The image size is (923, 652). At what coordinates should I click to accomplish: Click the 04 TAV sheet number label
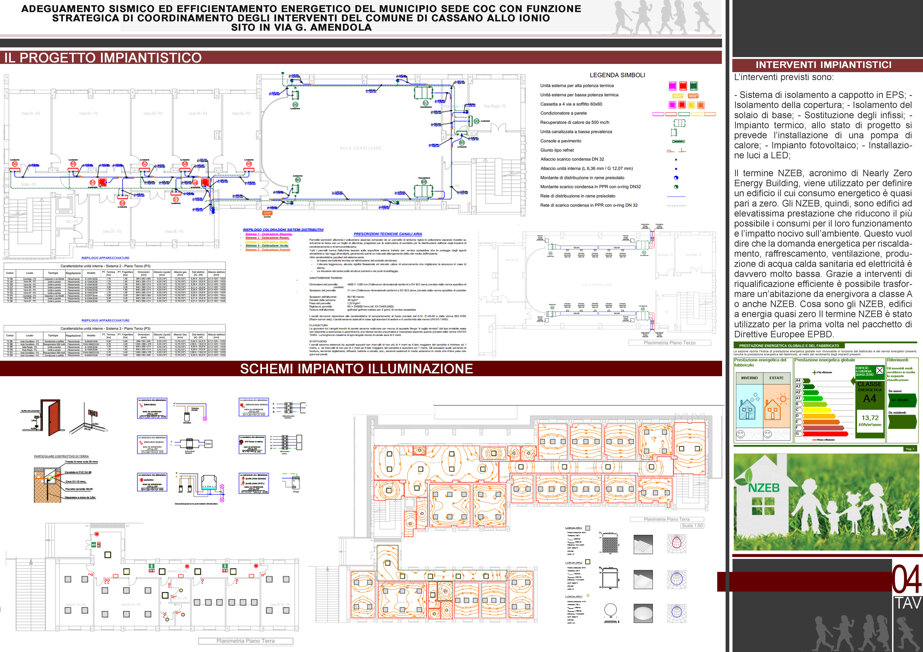(907, 588)
